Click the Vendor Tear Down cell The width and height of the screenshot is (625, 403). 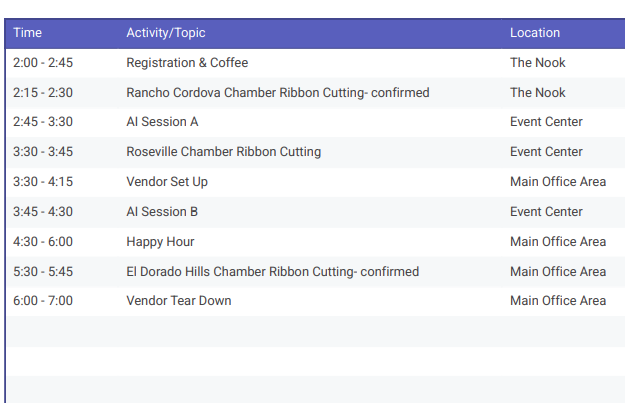click(x=178, y=301)
